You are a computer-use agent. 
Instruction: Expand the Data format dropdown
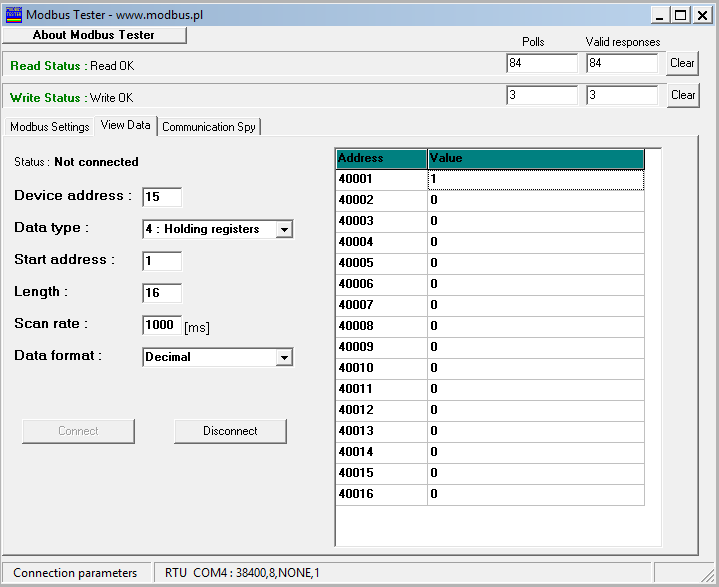click(284, 357)
